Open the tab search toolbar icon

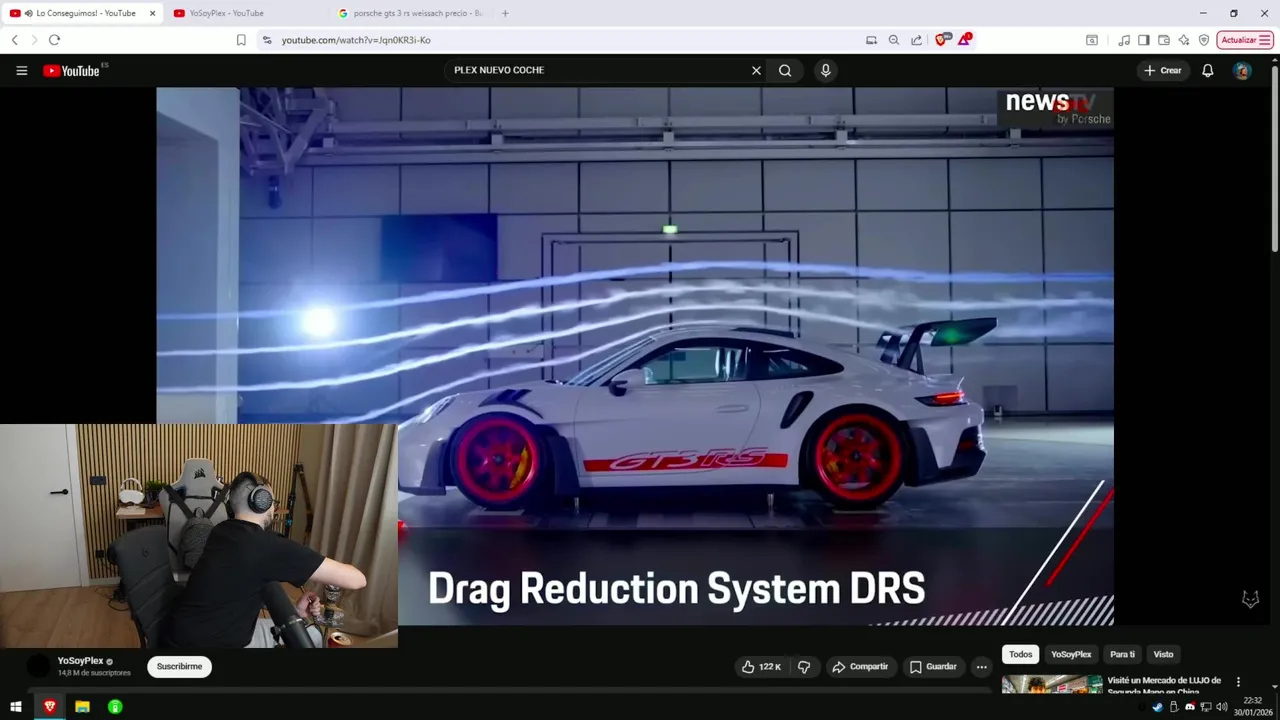click(x=1092, y=40)
